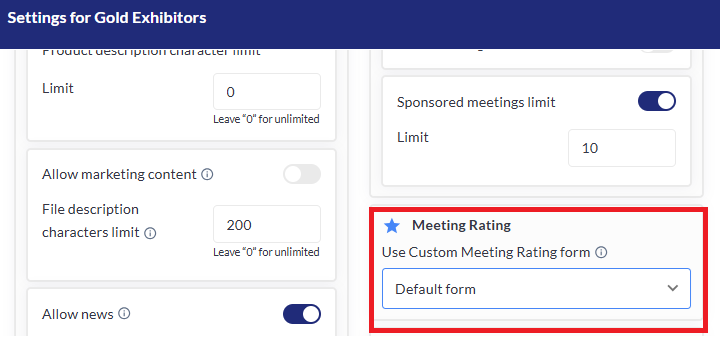Click the Sponsored meetings Limit field showing 10
This screenshot has width=720, height=362.
pos(622,148)
